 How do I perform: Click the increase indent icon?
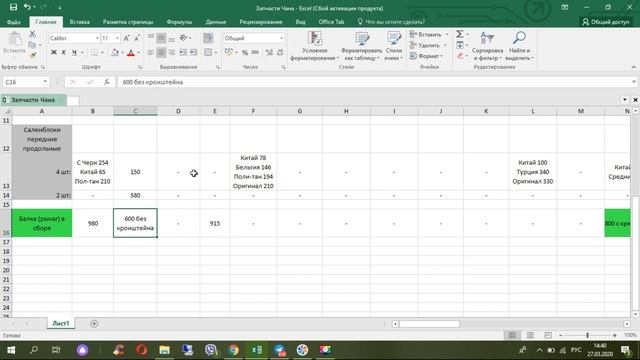[193, 52]
